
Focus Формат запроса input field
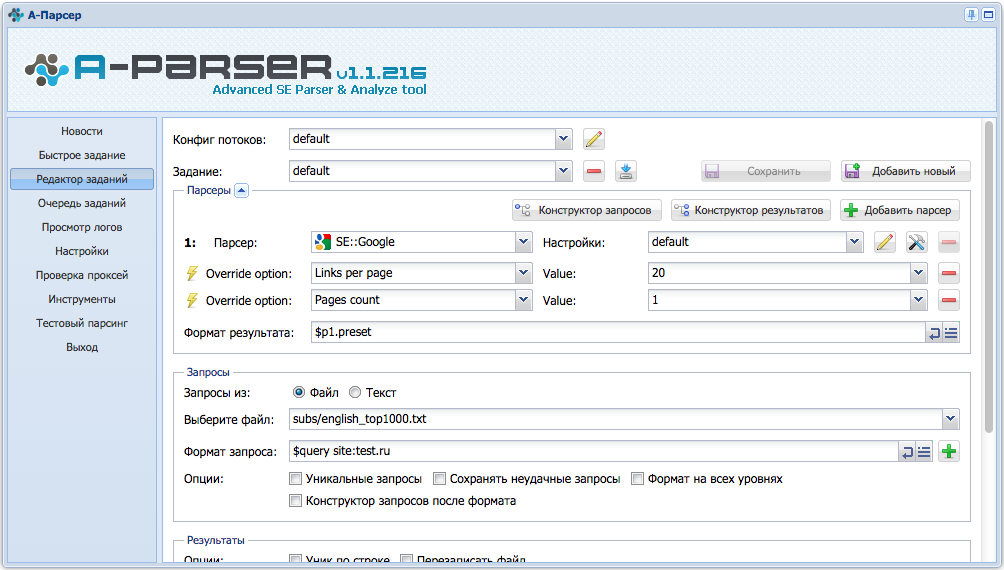point(594,452)
